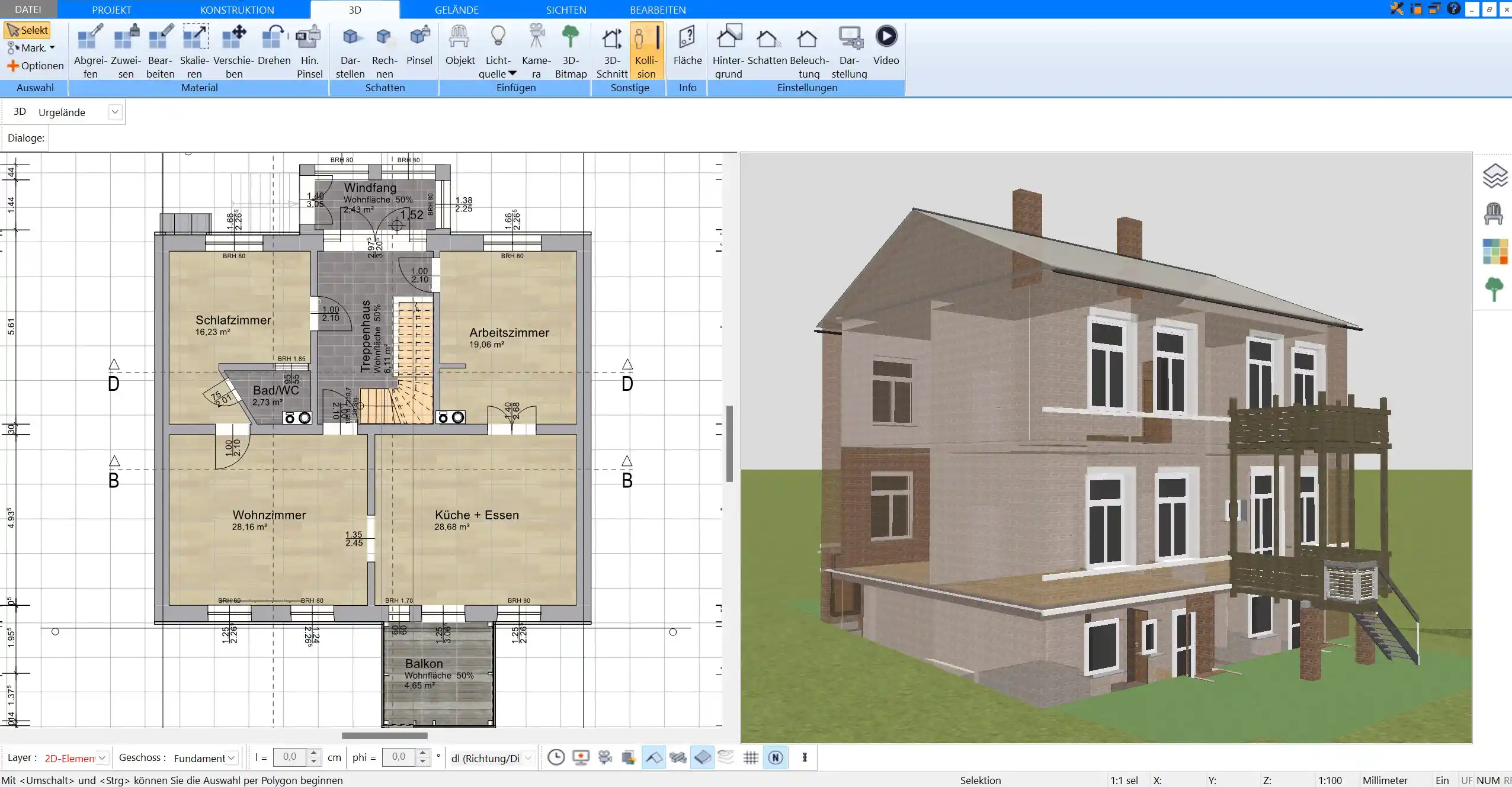1512x787 pixels.
Task: Open the furniture catalog chair icon
Action: click(1494, 214)
